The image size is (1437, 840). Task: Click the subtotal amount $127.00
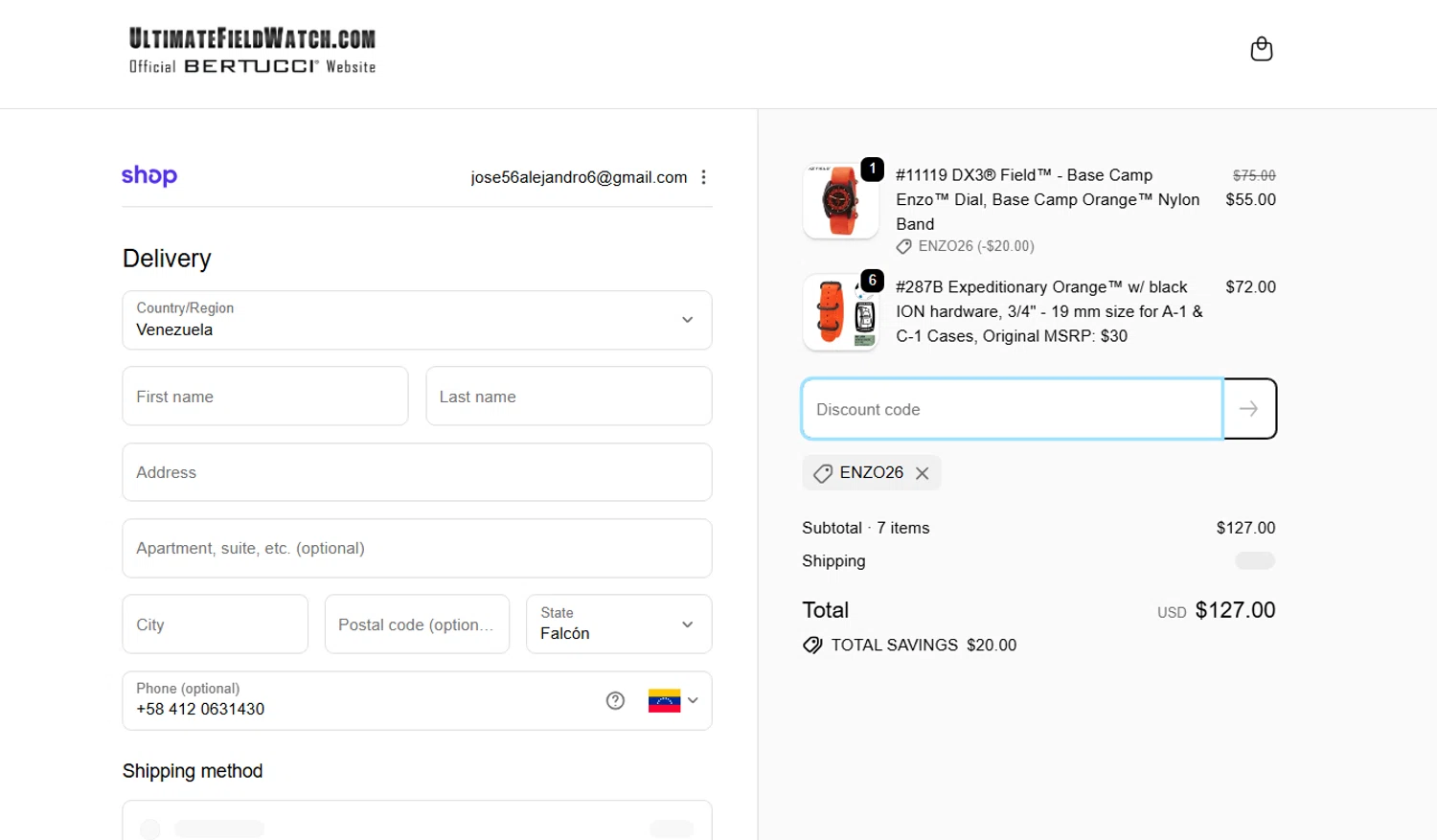[1245, 528]
